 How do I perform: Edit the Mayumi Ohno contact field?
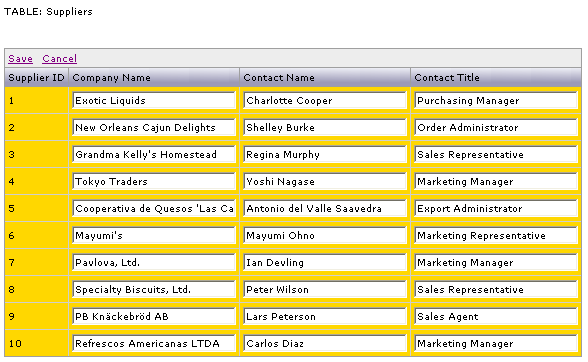tap(325, 236)
